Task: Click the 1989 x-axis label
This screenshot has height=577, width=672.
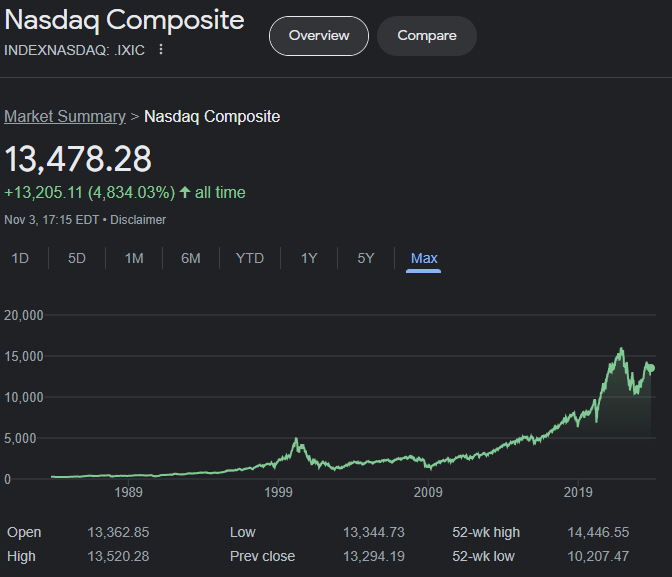Action: pyautogui.click(x=128, y=492)
